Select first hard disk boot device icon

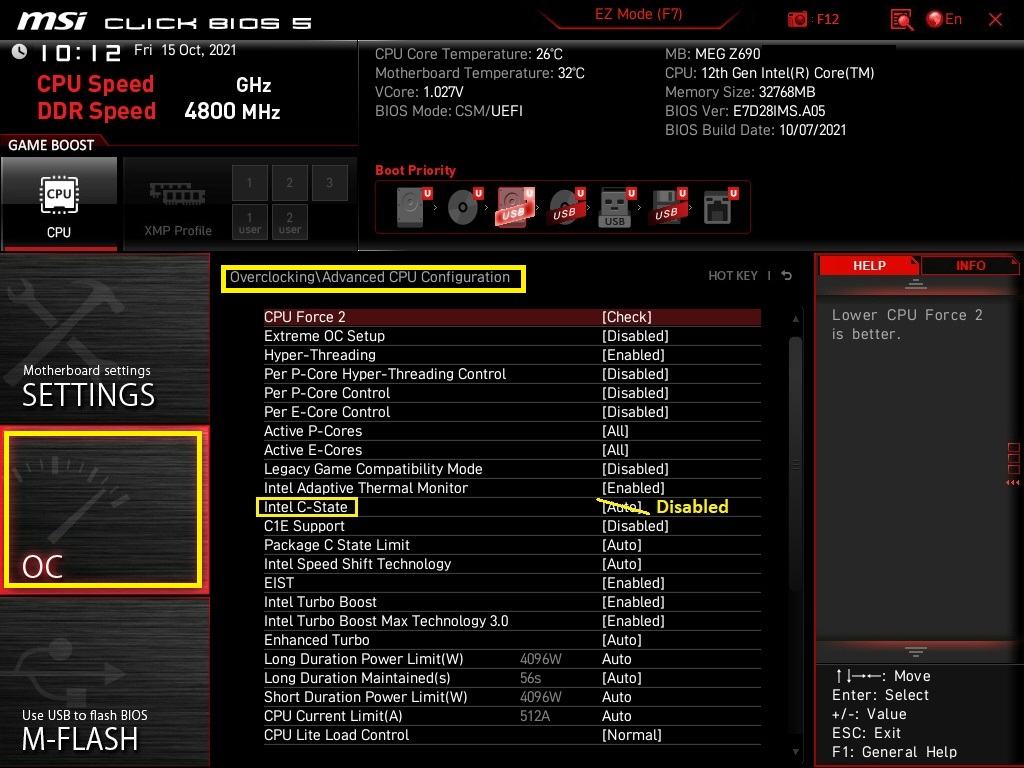pyautogui.click(x=413, y=207)
